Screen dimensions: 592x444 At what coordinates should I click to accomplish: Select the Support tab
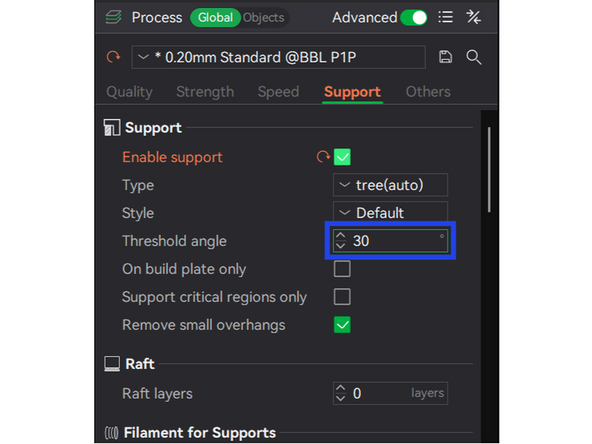click(352, 92)
